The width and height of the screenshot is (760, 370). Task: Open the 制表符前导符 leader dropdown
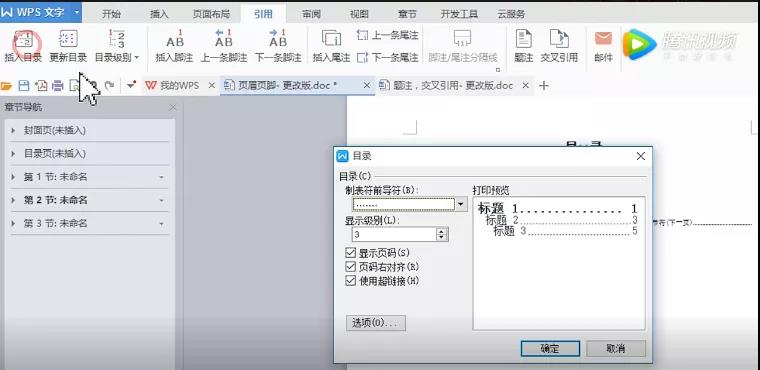461,204
